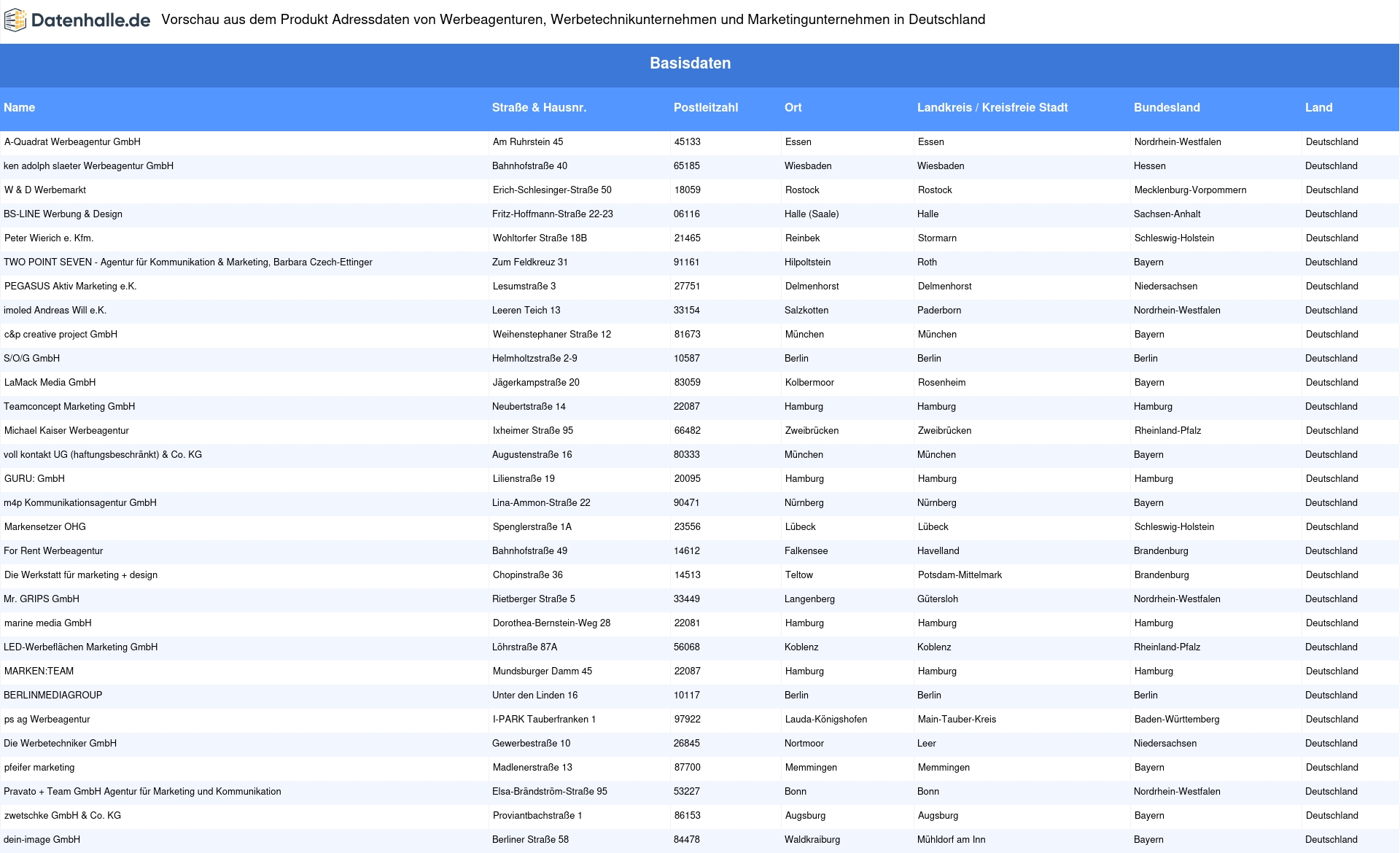Click Die Werkstatt für marketing + design
The width and height of the screenshot is (1400, 853).
tap(81, 575)
